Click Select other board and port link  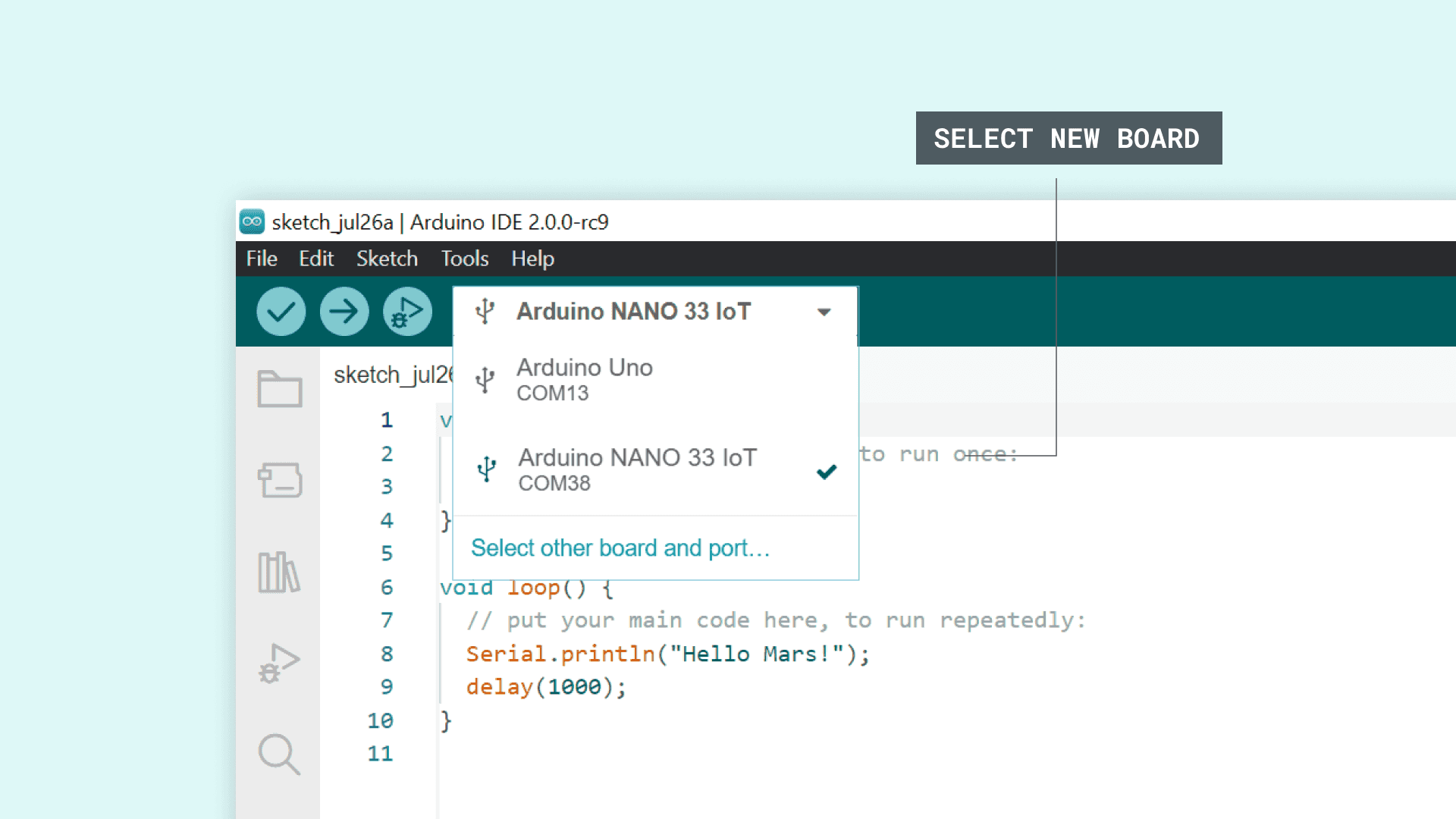(620, 548)
